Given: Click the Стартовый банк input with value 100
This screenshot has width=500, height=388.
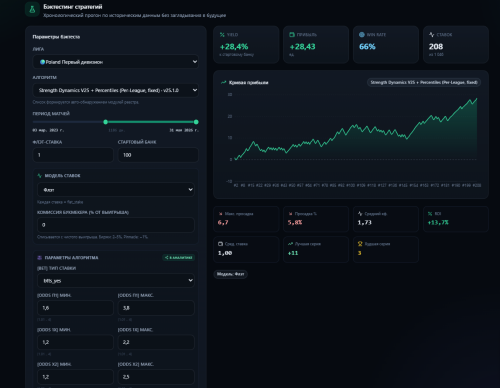Looking at the screenshot, I should click(x=158, y=155).
